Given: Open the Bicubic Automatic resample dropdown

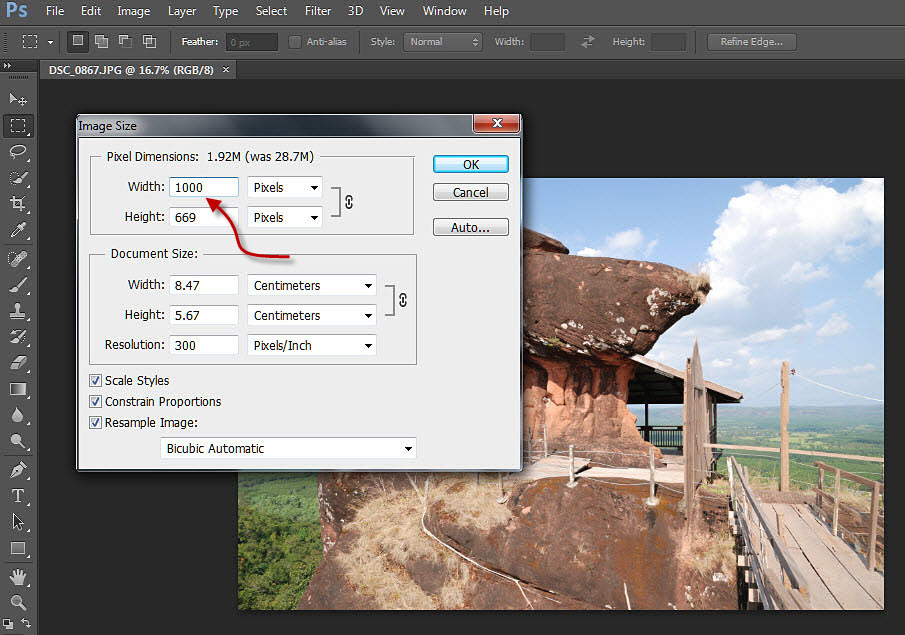Looking at the screenshot, I should coord(288,449).
